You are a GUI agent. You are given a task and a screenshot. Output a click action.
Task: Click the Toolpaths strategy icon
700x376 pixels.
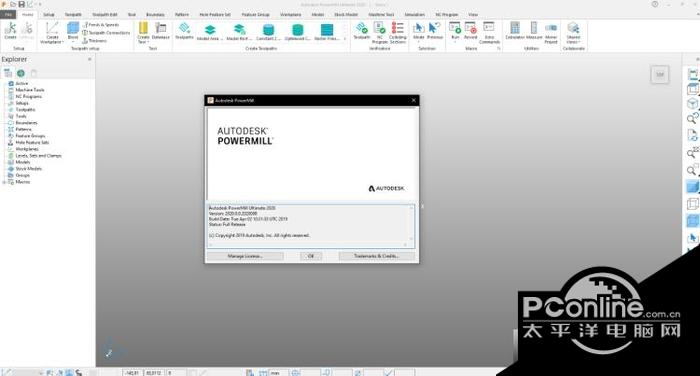tap(184, 30)
